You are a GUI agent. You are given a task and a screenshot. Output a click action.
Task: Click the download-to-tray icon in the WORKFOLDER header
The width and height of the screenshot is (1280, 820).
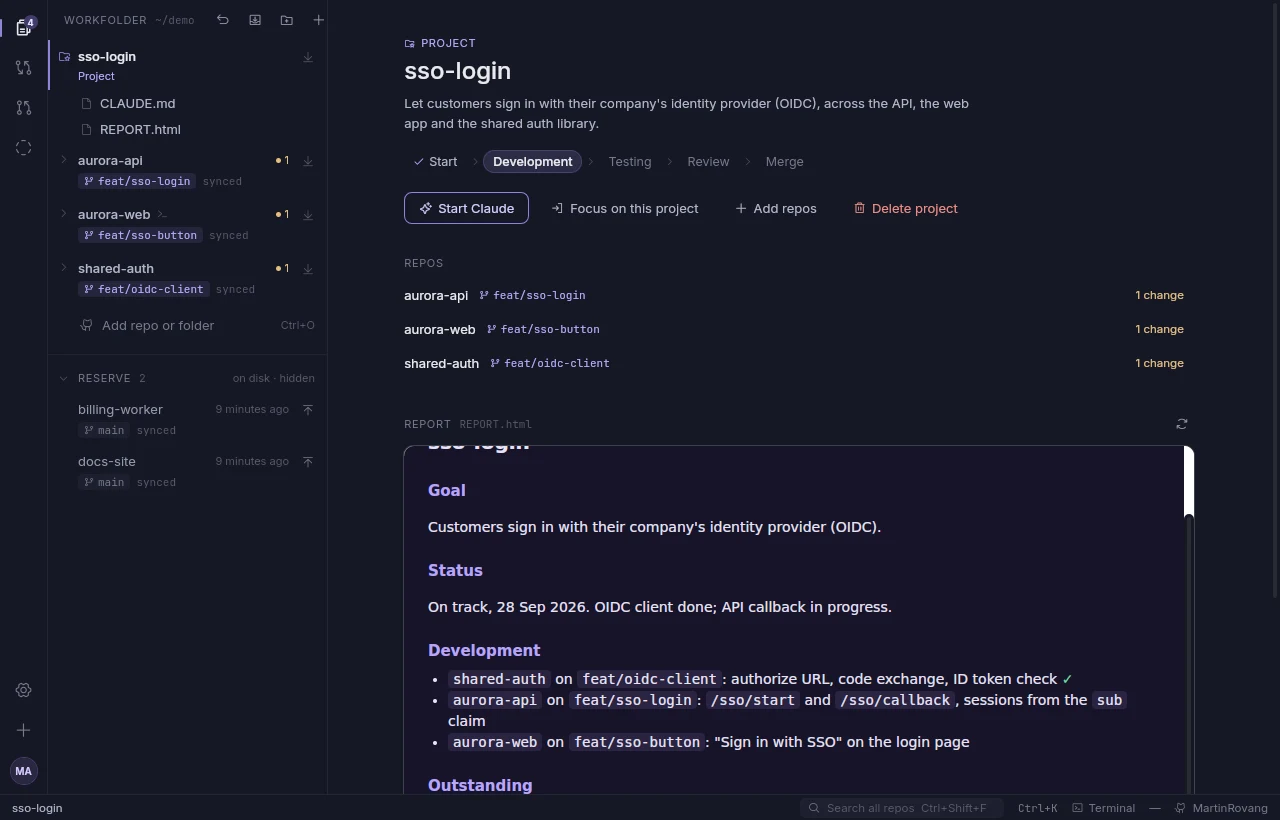point(255,20)
